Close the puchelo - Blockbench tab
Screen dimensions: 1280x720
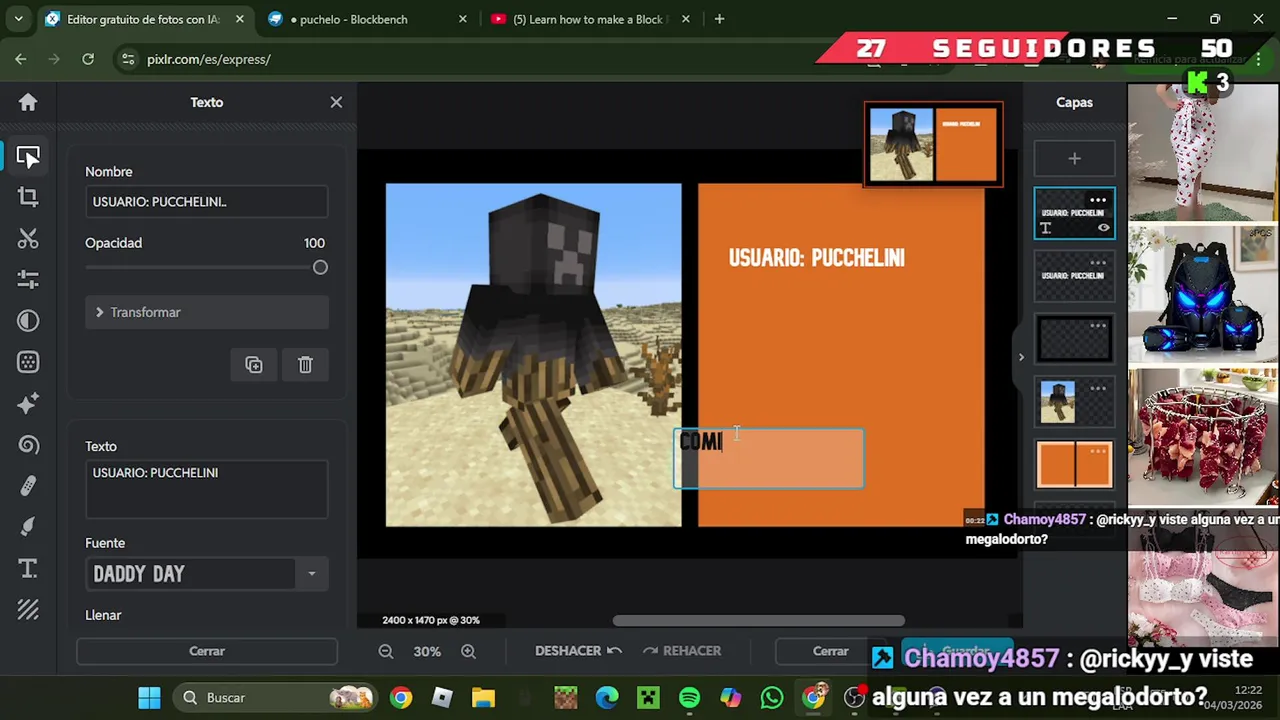(x=462, y=19)
